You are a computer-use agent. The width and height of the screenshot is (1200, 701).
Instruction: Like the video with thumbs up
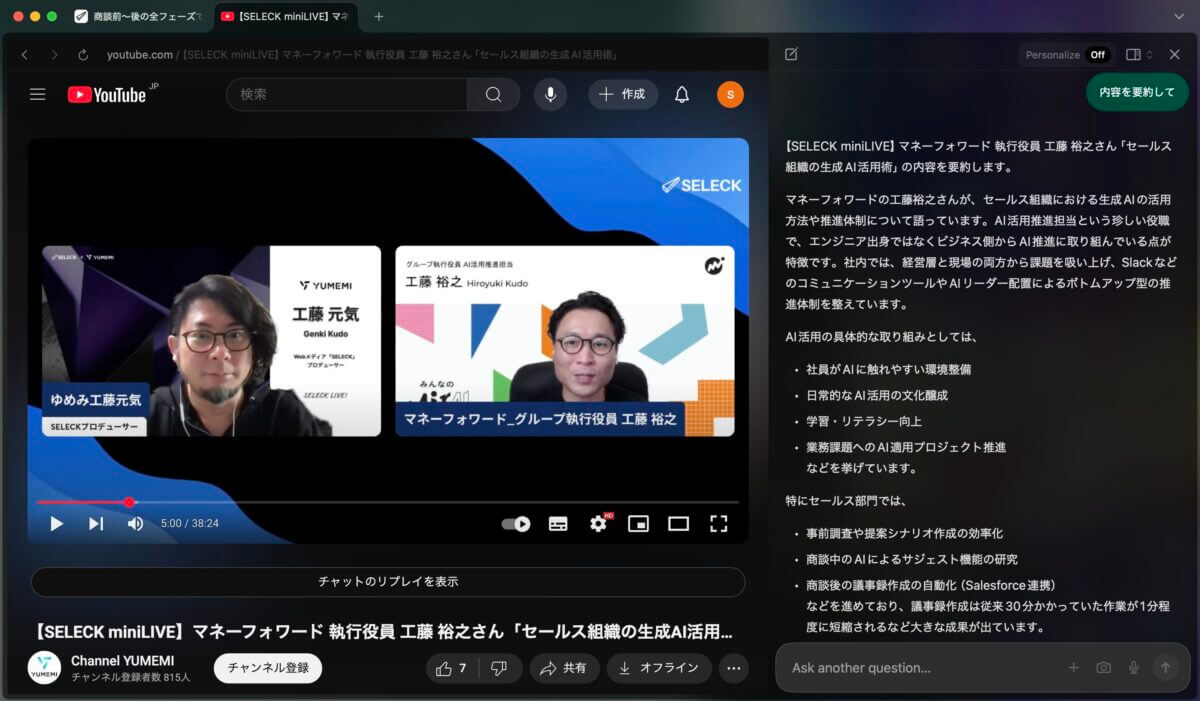point(452,668)
